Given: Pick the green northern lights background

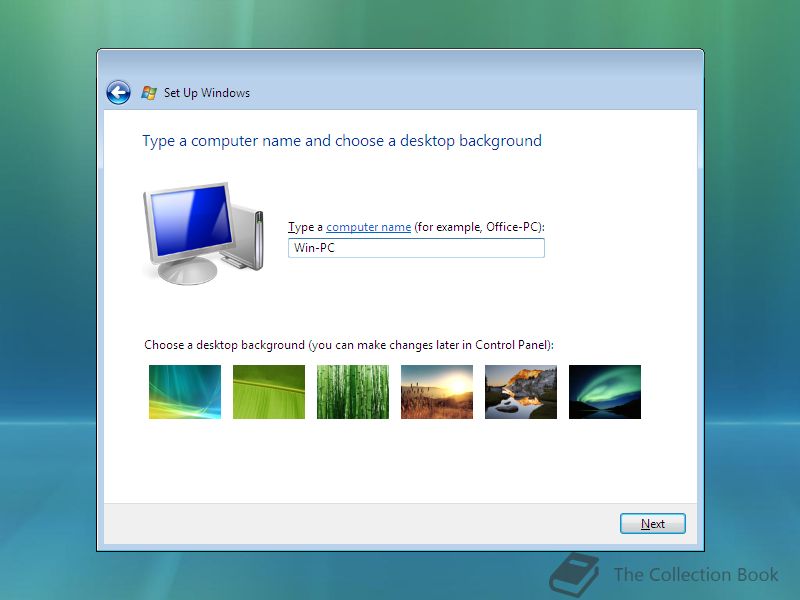Looking at the screenshot, I should click(x=605, y=392).
